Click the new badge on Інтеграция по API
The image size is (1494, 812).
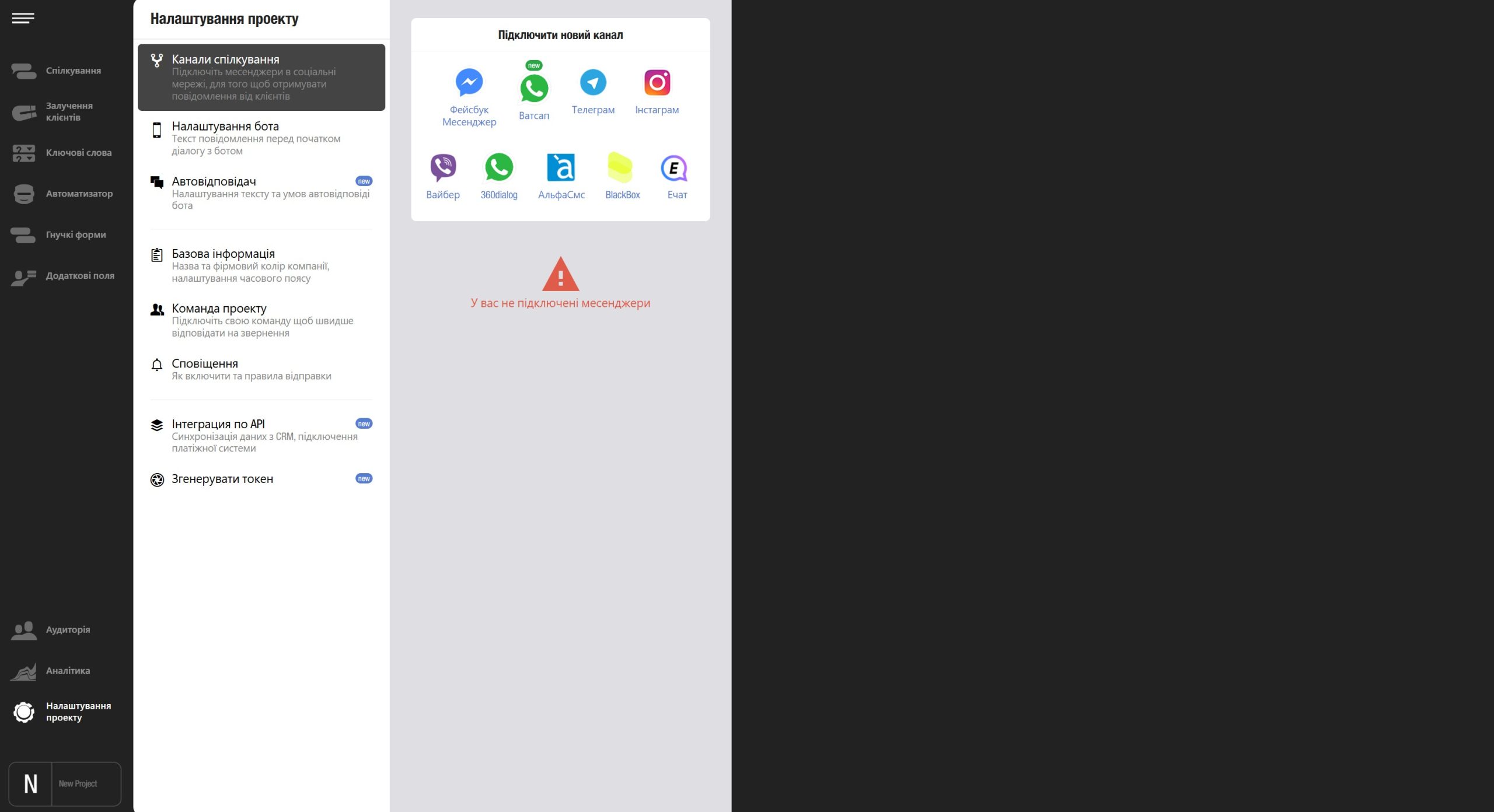[364, 424]
